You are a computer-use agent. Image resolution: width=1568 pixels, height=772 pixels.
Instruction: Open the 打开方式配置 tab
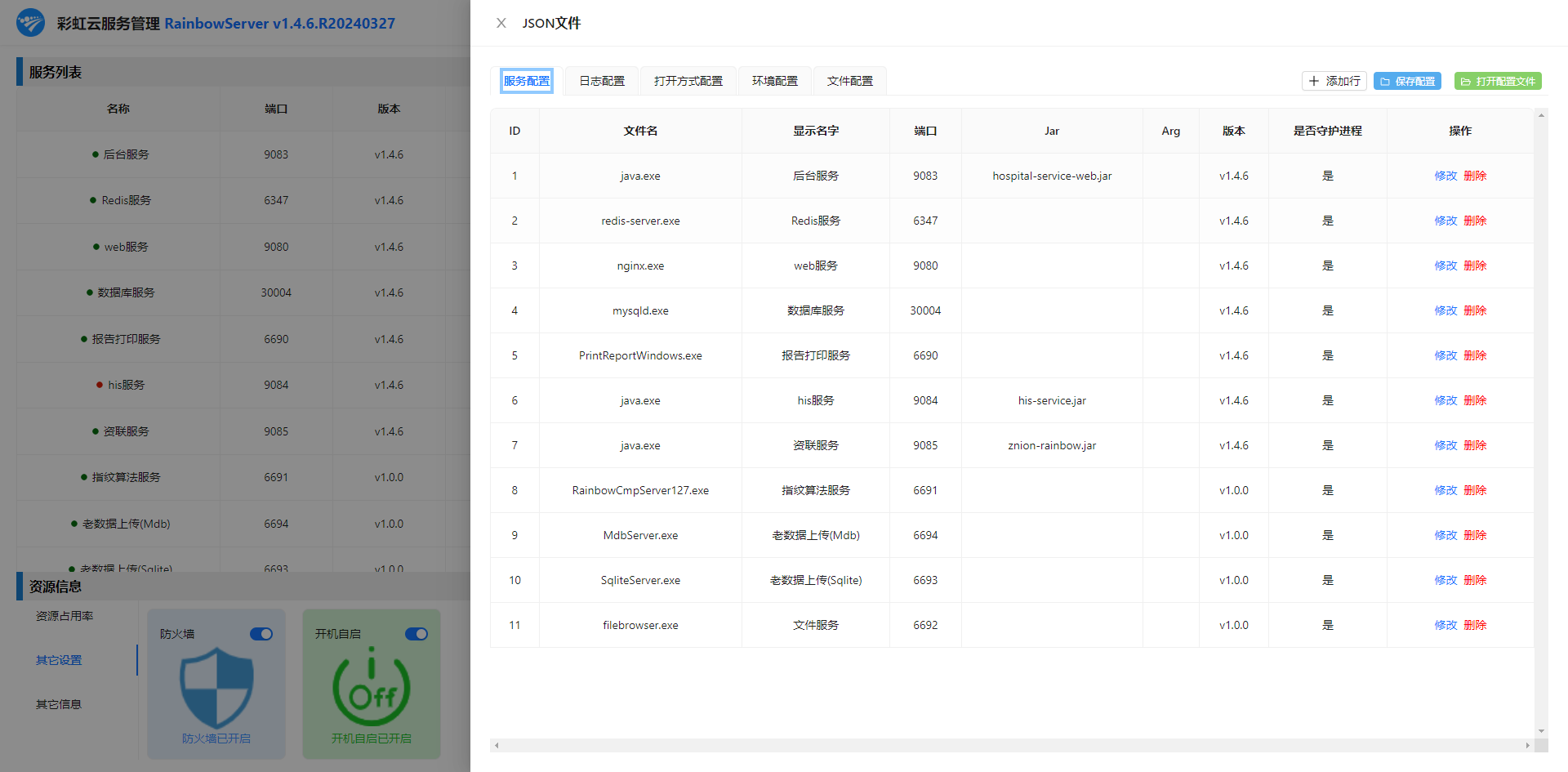tap(688, 81)
